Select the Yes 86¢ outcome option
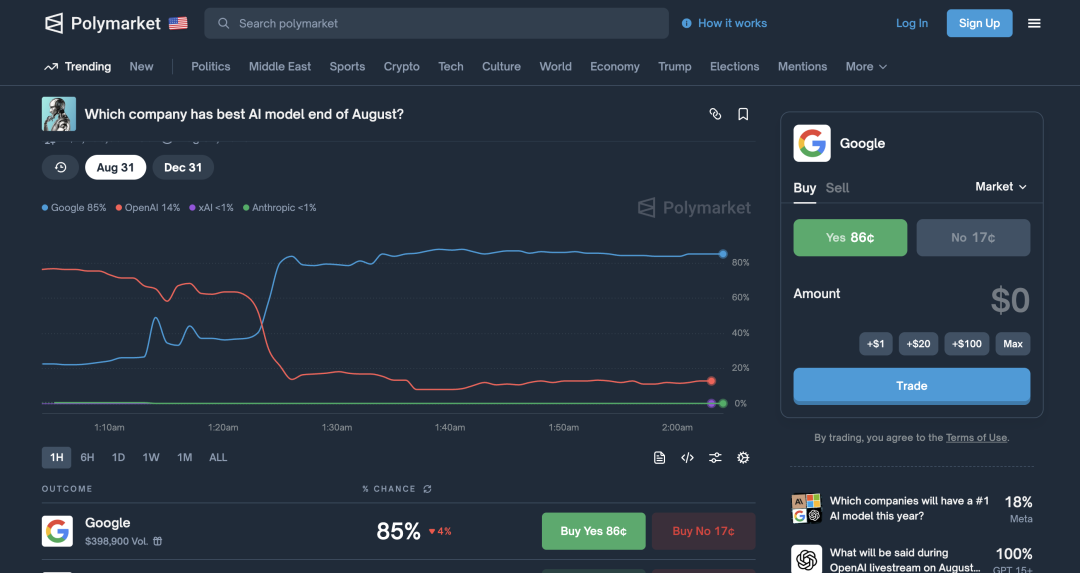 pos(850,238)
